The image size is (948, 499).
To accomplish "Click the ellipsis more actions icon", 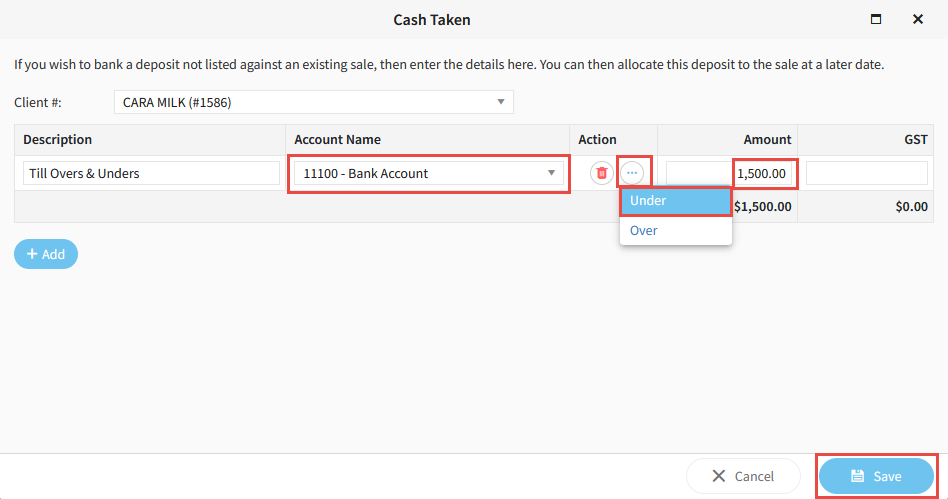I will pos(632,173).
